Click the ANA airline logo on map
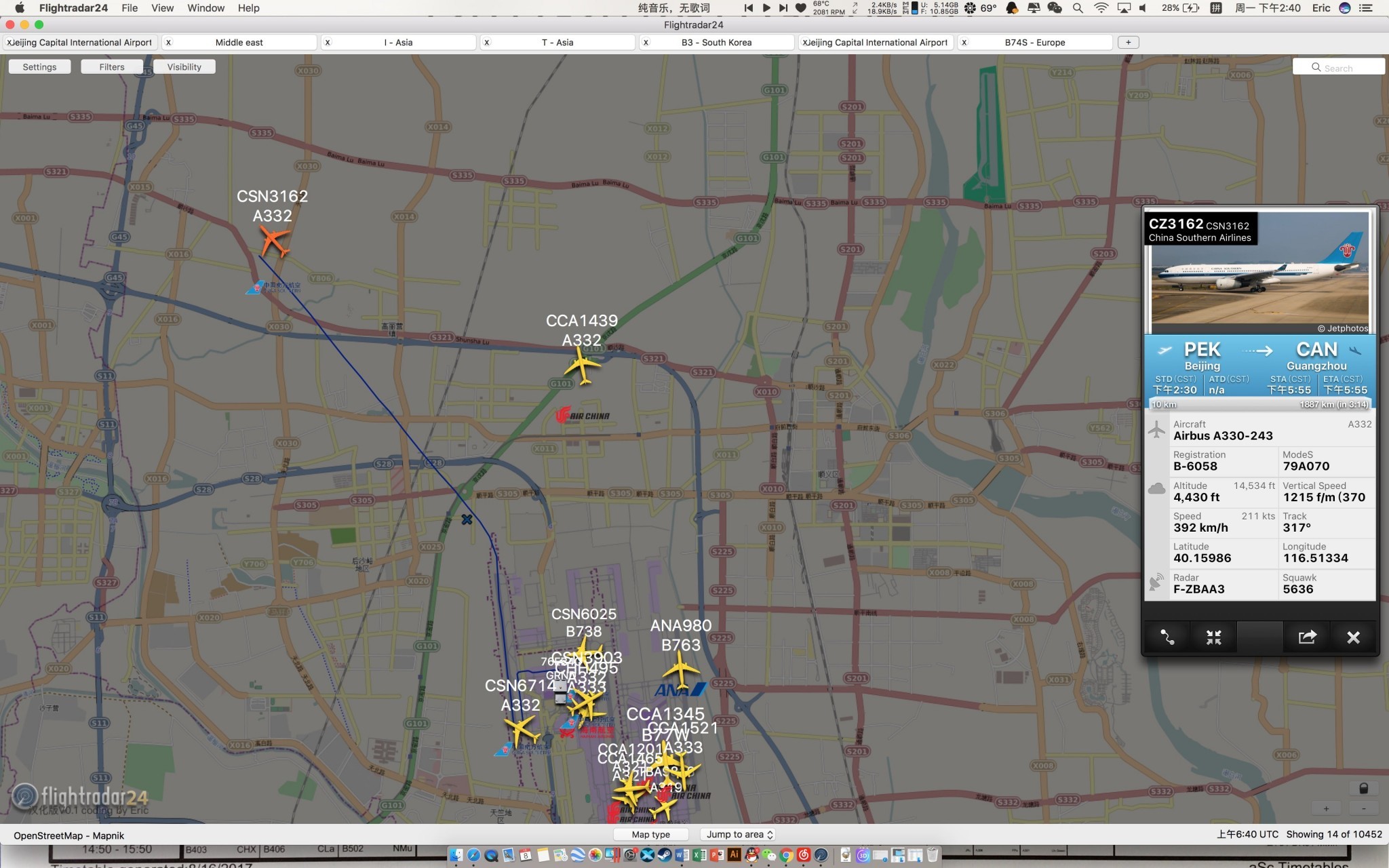Image resolution: width=1389 pixels, height=868 pixels. coord(680,690)
